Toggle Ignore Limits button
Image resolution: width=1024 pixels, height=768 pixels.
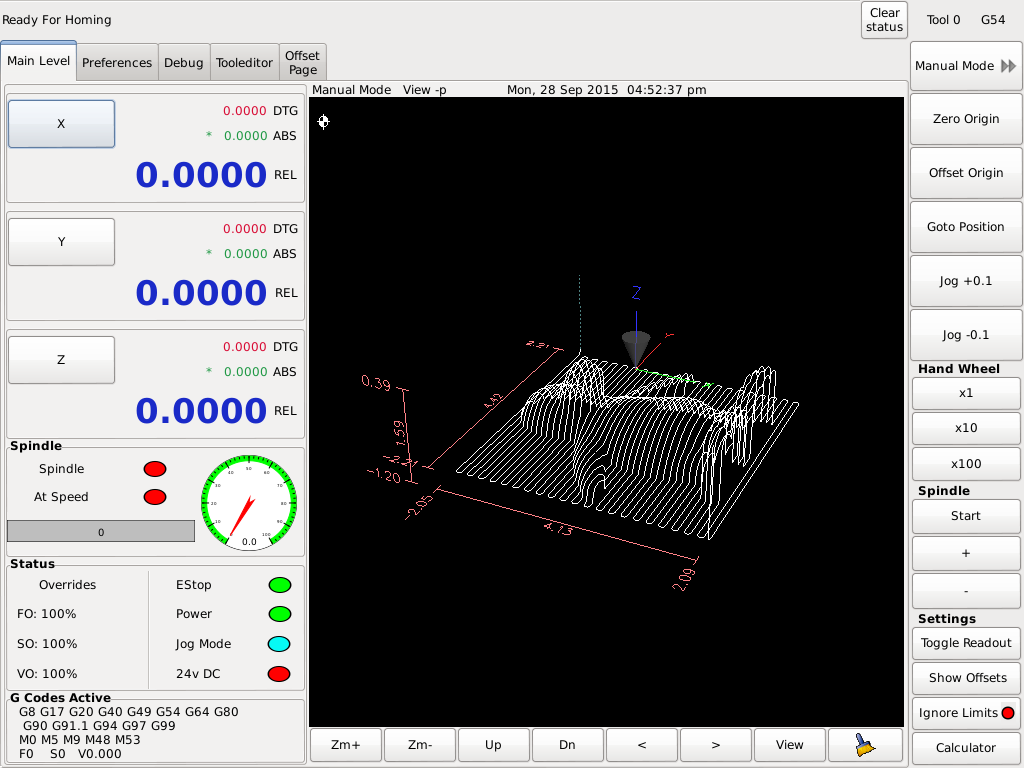(x=967, y=713)
